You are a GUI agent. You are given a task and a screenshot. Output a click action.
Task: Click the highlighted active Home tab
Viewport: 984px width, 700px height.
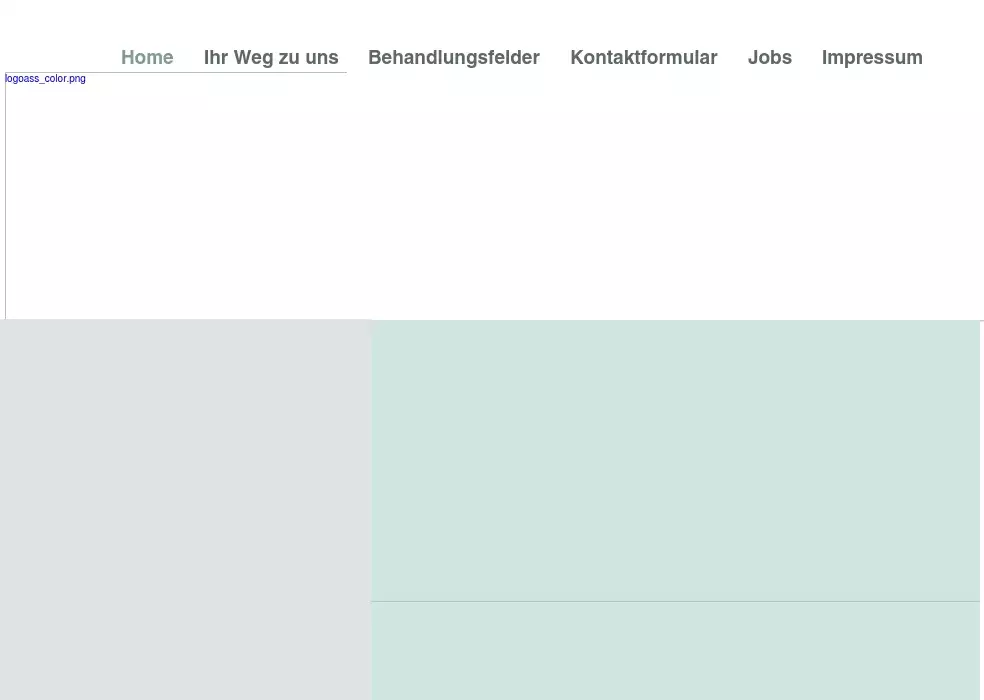147,58
